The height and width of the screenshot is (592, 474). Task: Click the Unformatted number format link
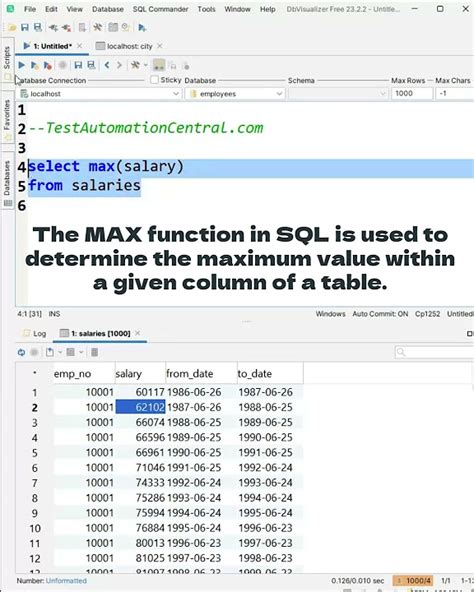66,581
